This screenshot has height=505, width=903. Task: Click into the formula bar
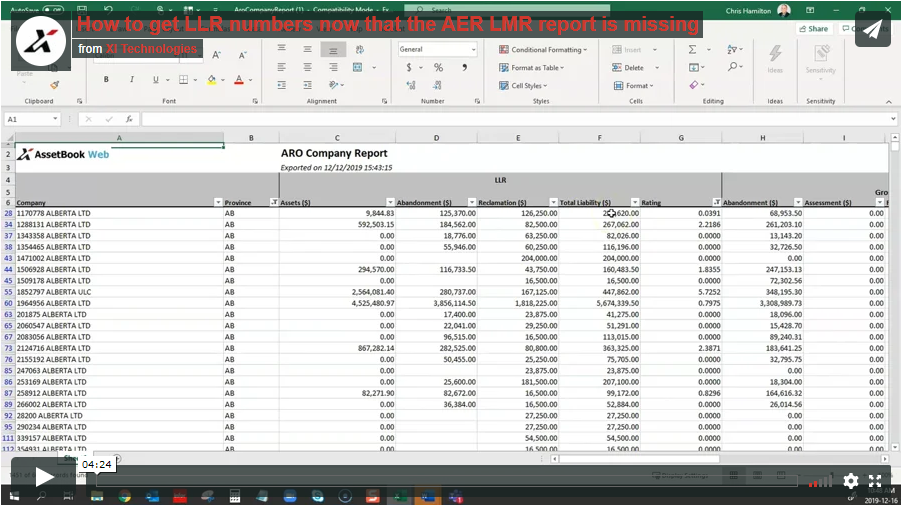pyautogui.click(x=515, y=119)
